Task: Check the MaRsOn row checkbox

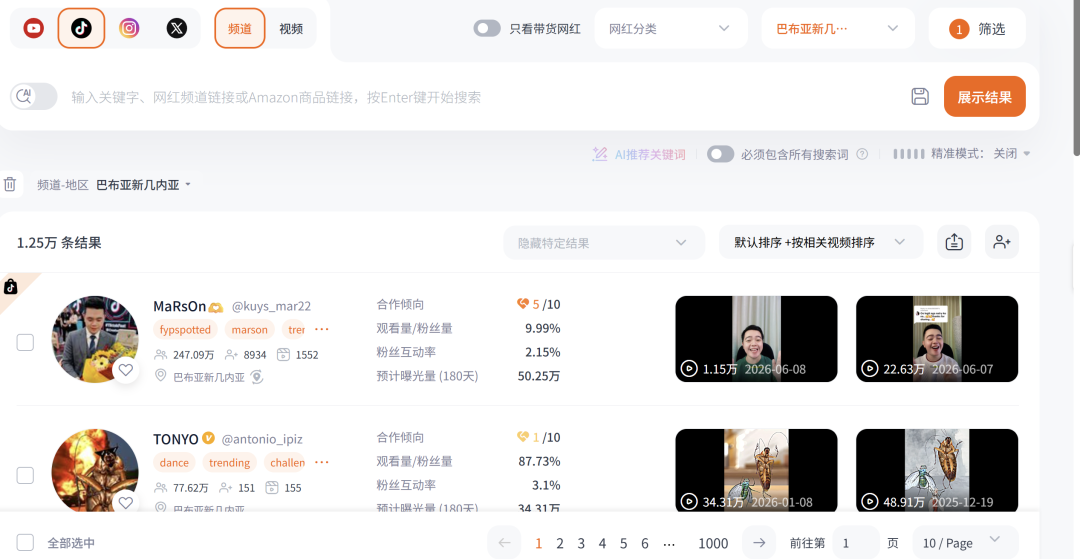Action: 25,342
